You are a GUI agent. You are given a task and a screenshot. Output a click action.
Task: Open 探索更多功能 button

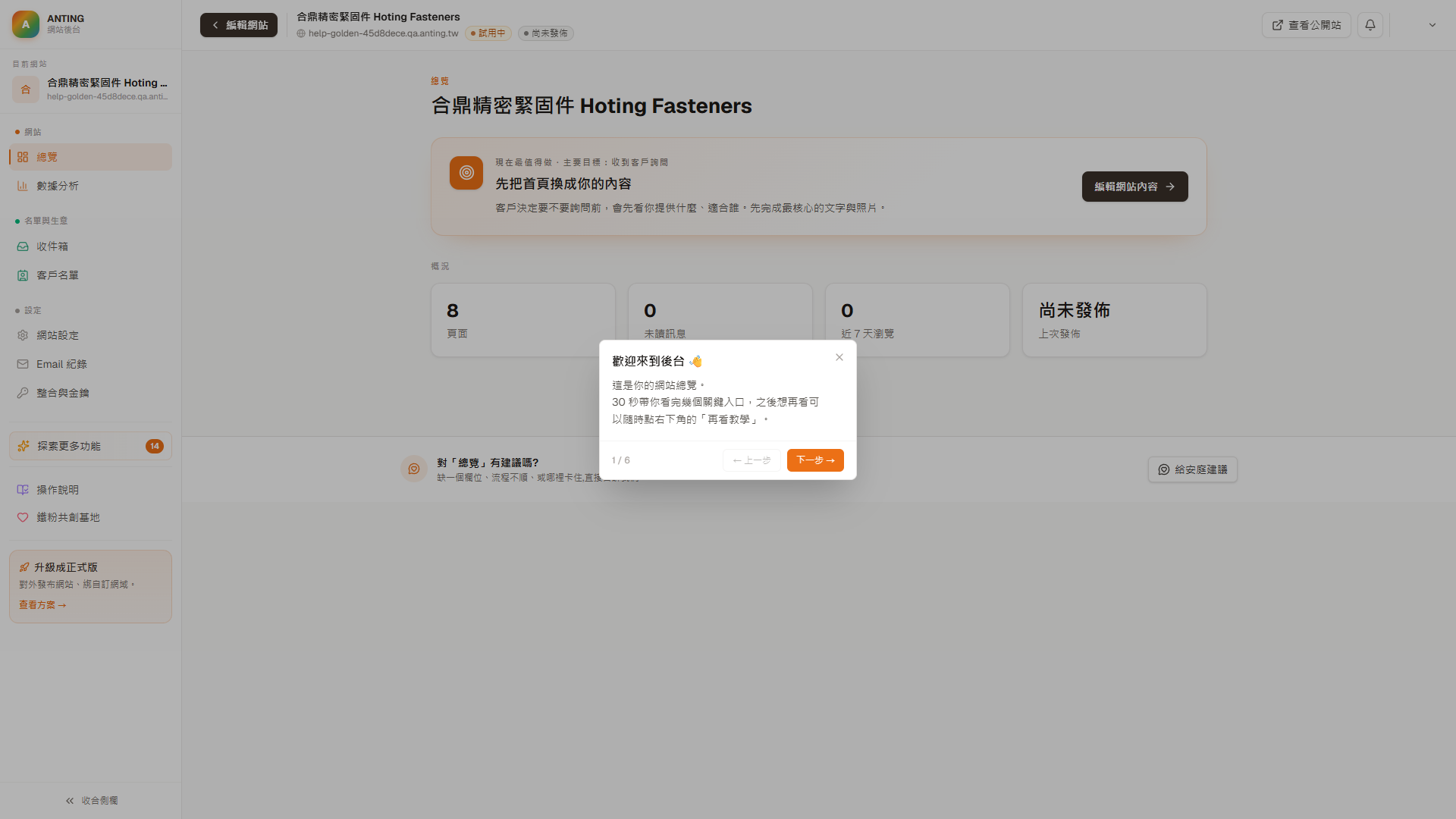(90, 446)
